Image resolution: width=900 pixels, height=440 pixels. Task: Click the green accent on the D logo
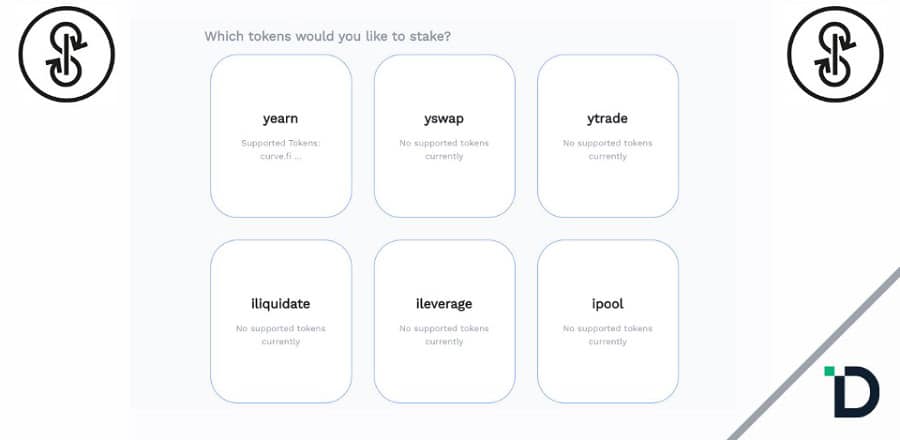(829, 372)
